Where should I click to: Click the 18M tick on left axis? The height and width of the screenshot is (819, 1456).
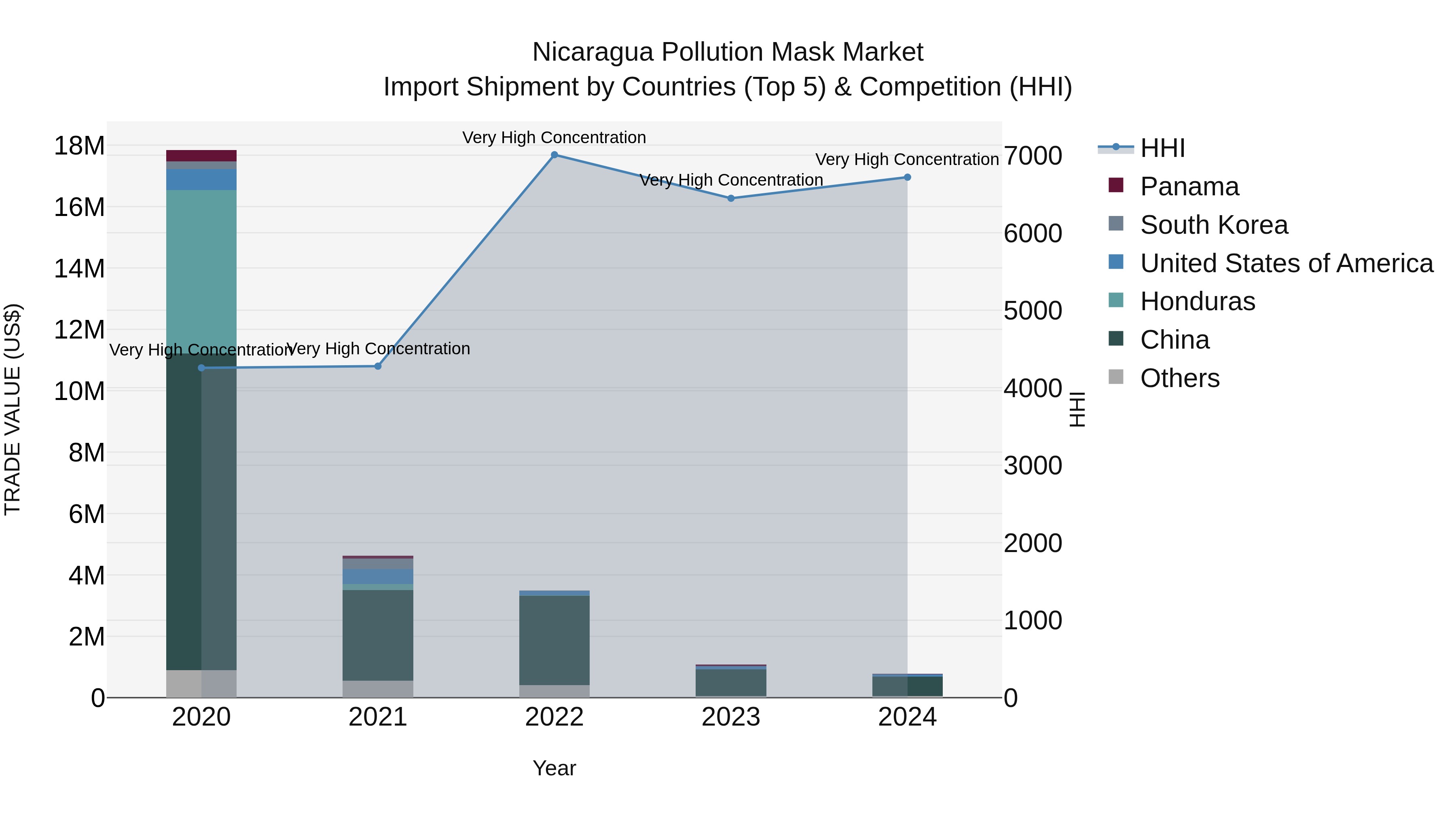79,146
